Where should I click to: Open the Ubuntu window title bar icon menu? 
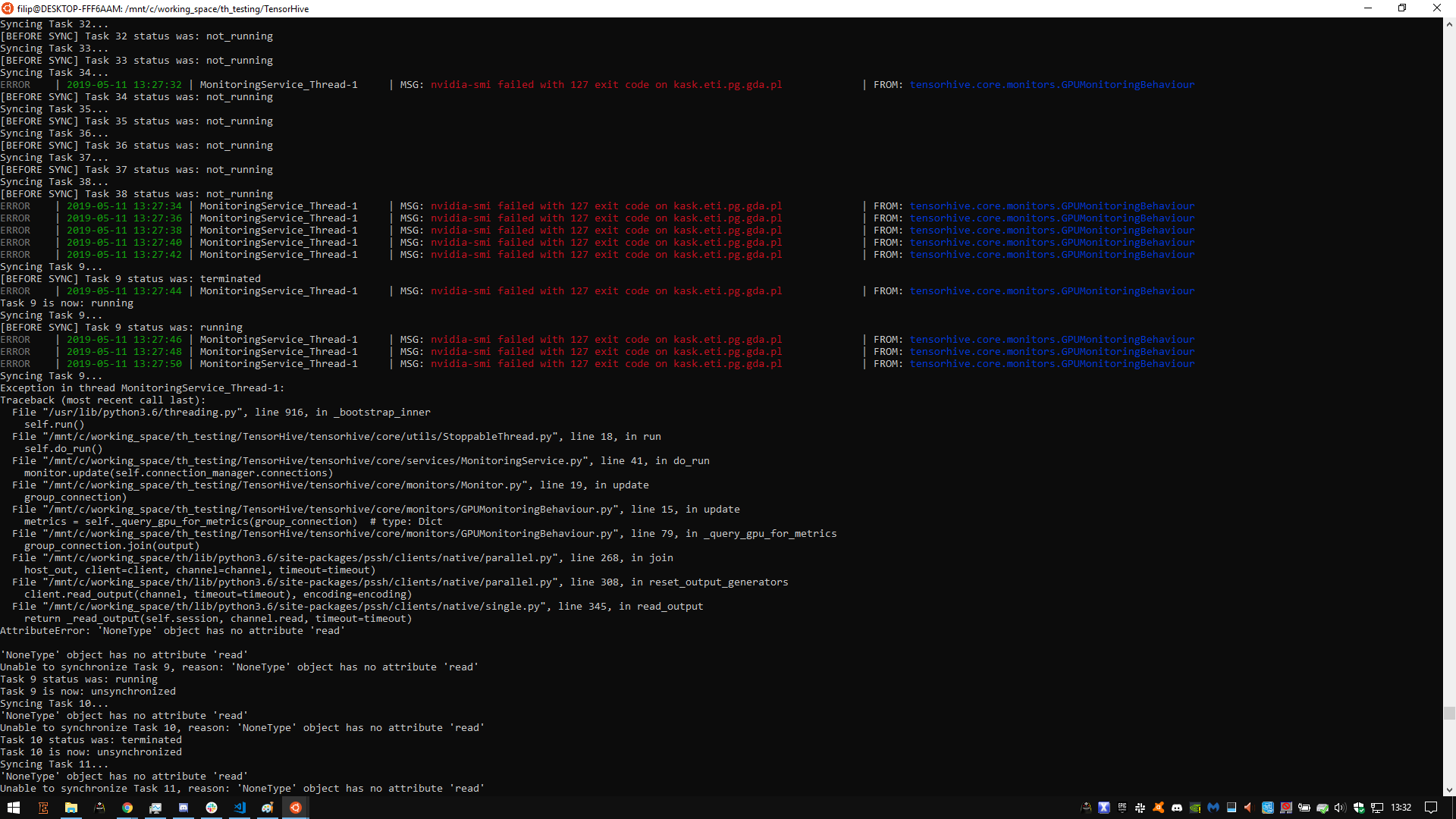(8, 8)
